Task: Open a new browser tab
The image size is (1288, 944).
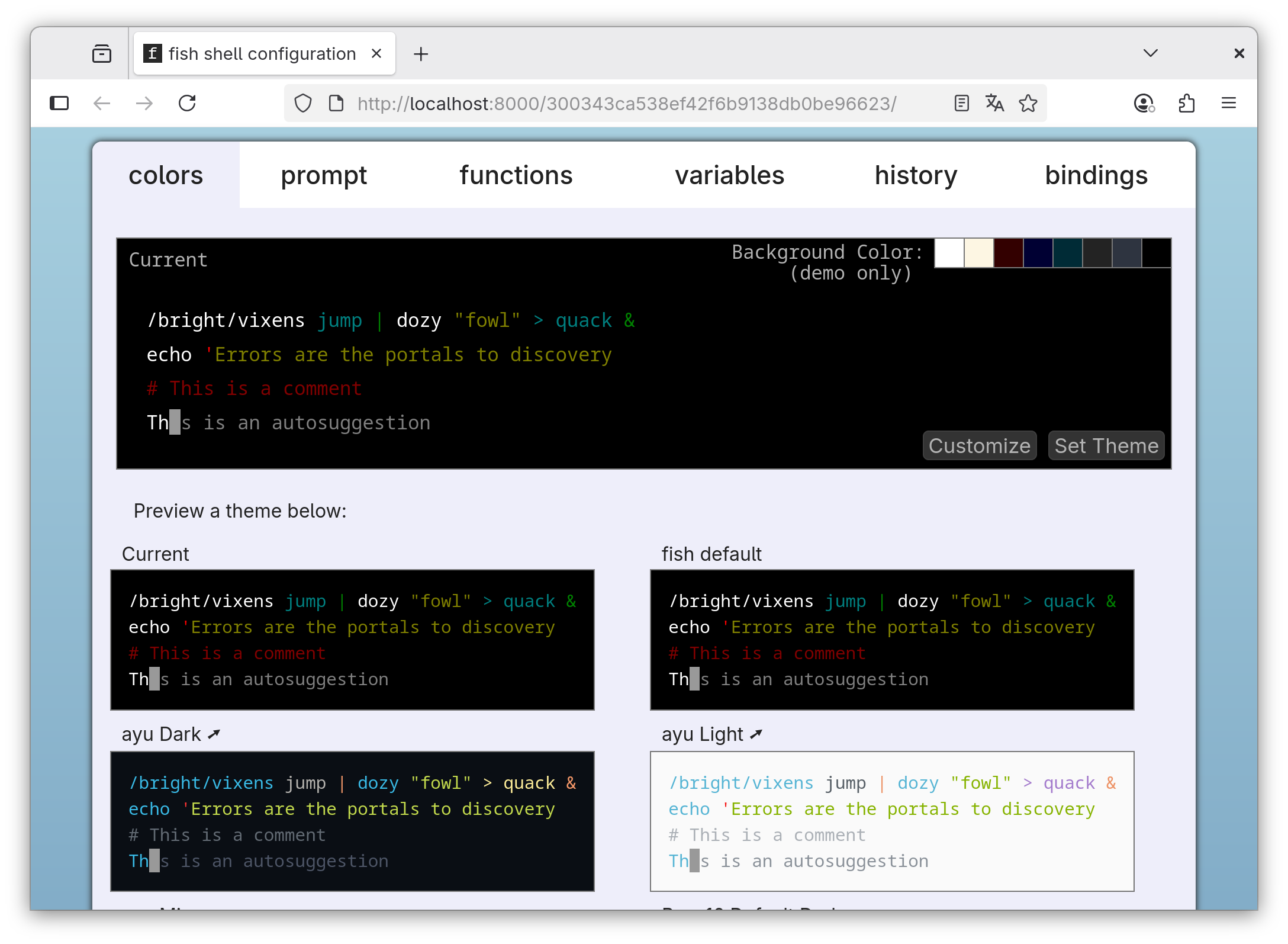Action: click(x=421, y=54)
